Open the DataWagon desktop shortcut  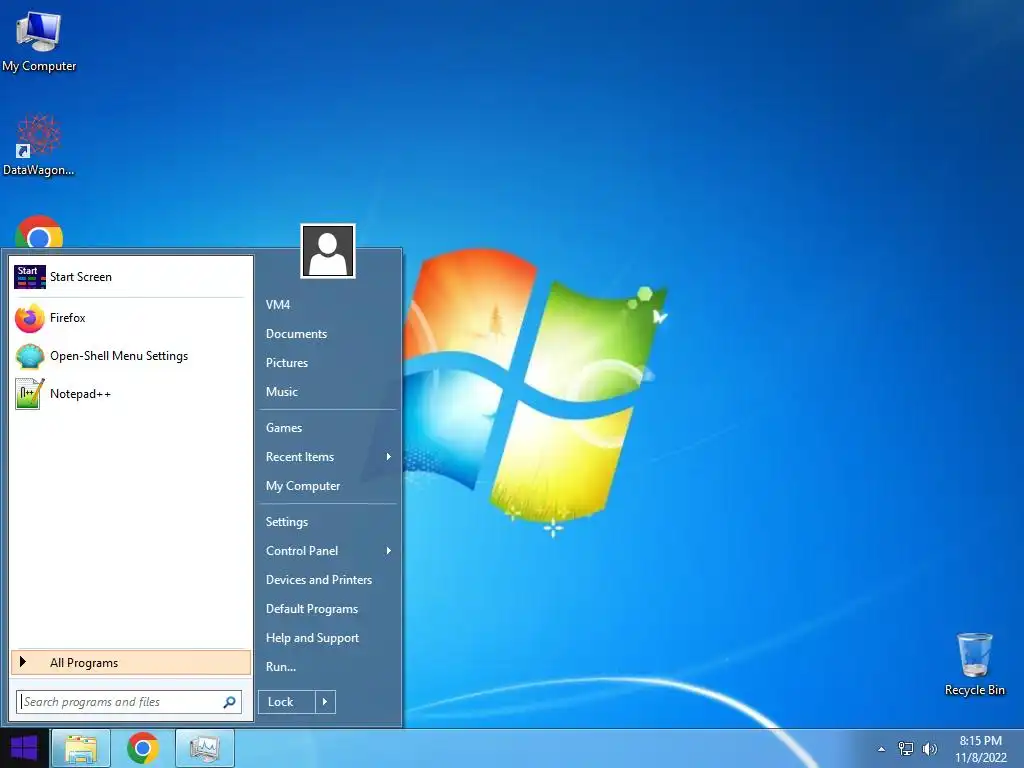39,145
